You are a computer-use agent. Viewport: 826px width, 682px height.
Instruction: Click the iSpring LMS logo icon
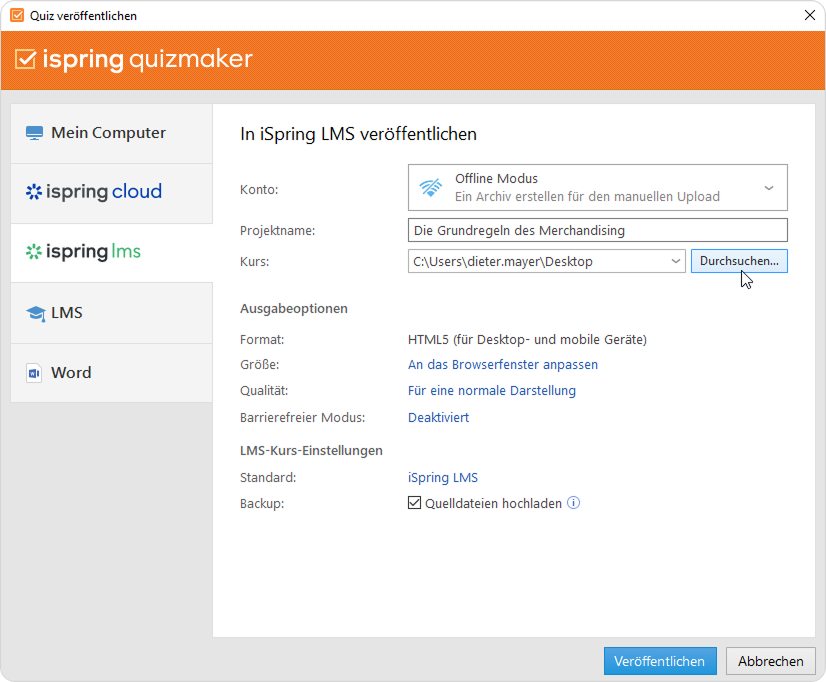coord(36,252)
